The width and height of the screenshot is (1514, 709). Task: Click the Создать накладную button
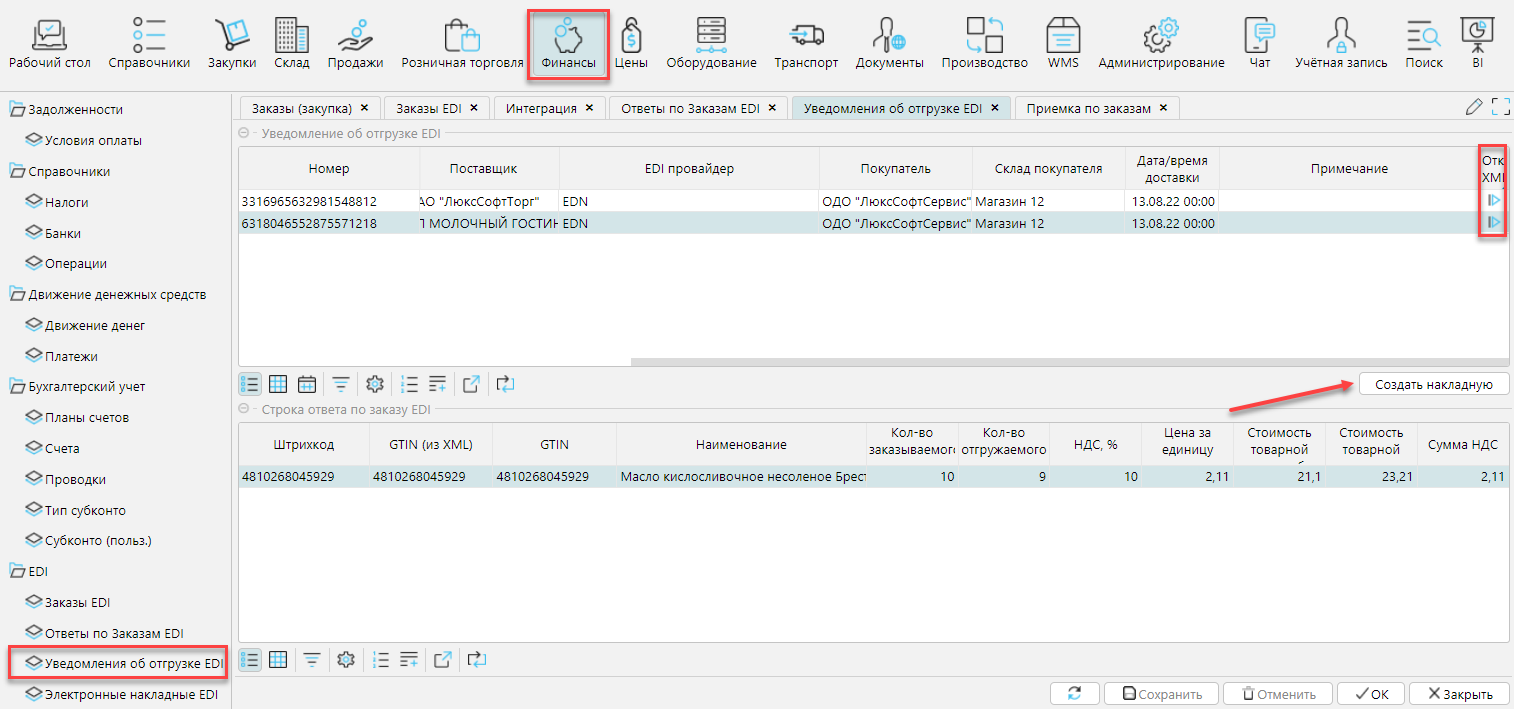coord(1433,384)
